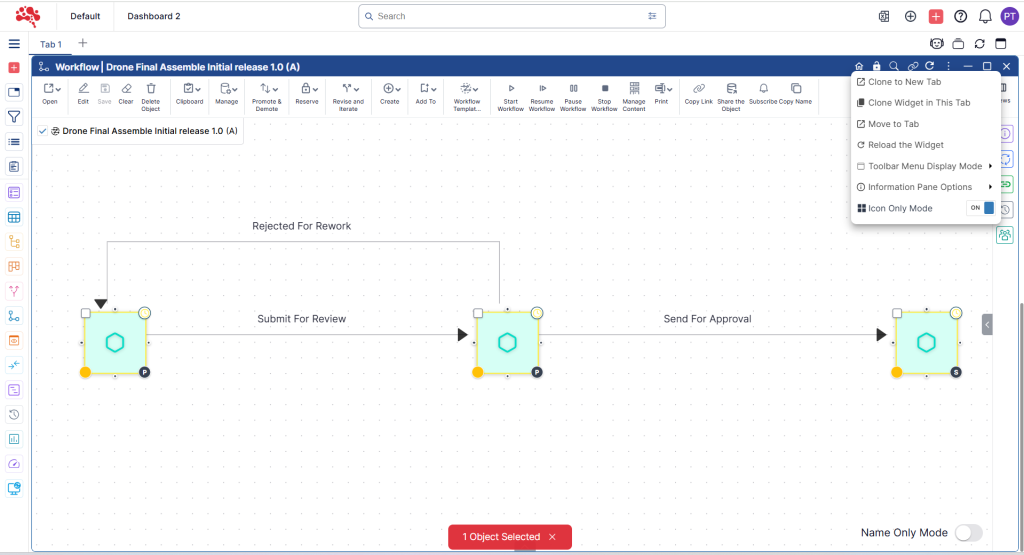Screen dimensions: 1024x555
Task: Switch to the Dashboard 2 tab
Action: (x=153, y=16)
